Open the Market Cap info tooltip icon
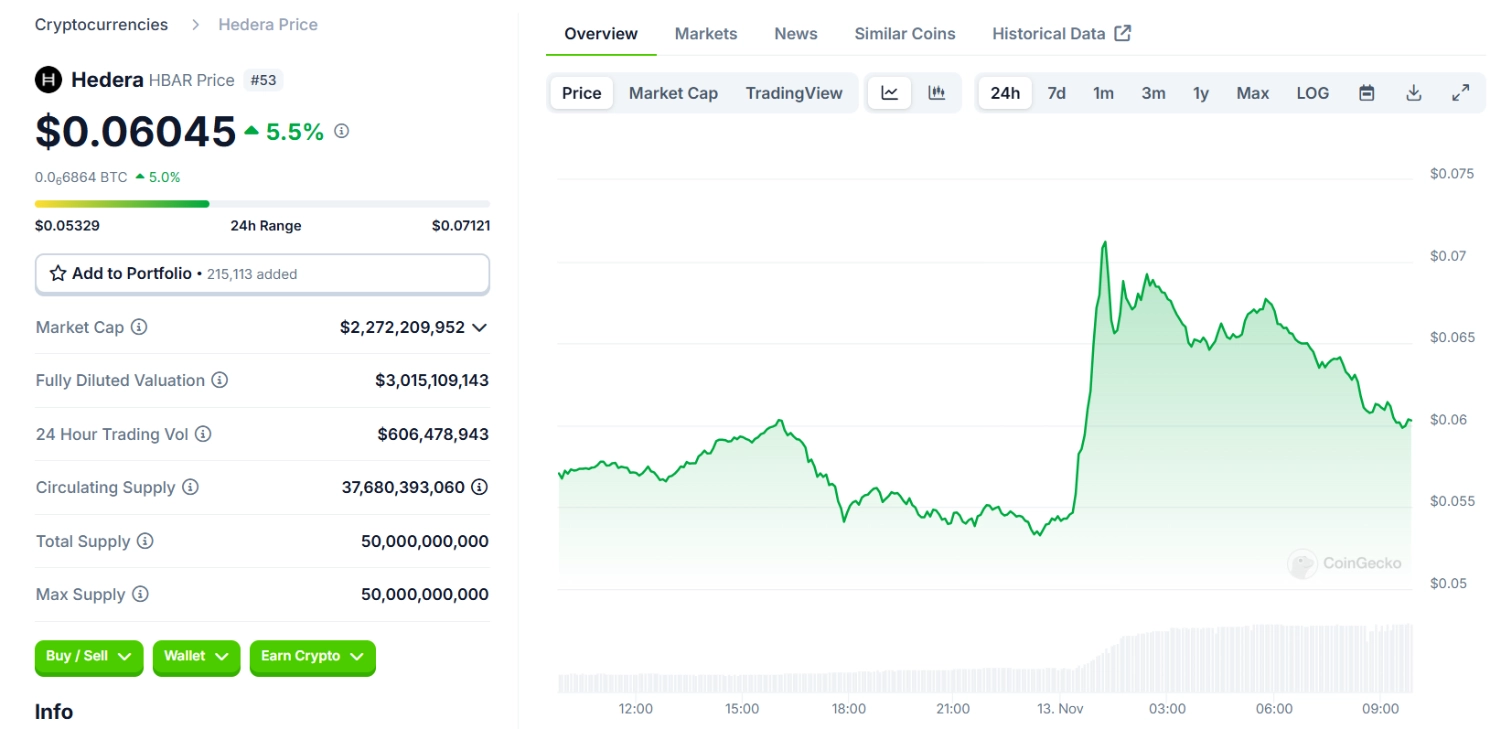This screenshot has height=729, width=1501. point(139,327)
